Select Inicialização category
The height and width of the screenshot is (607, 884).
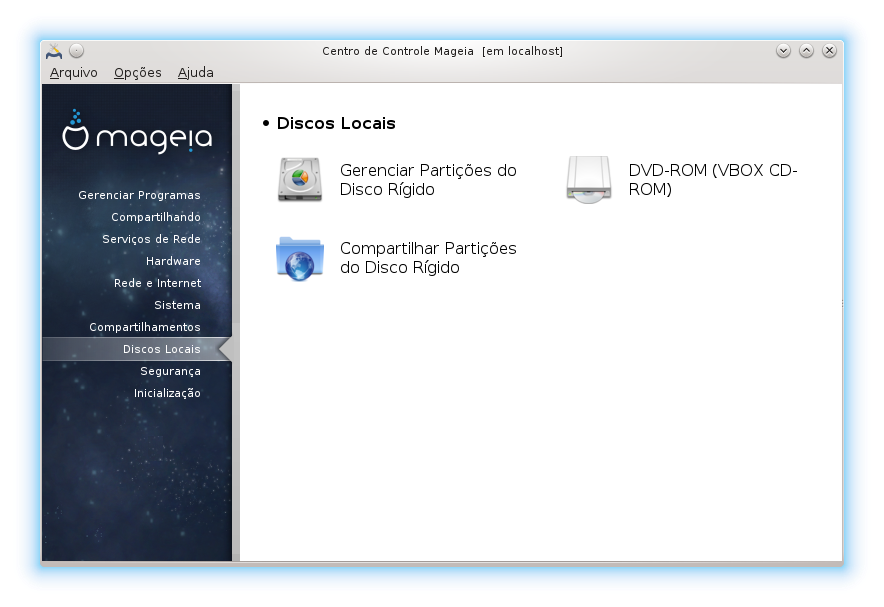[x=167, y=393]
